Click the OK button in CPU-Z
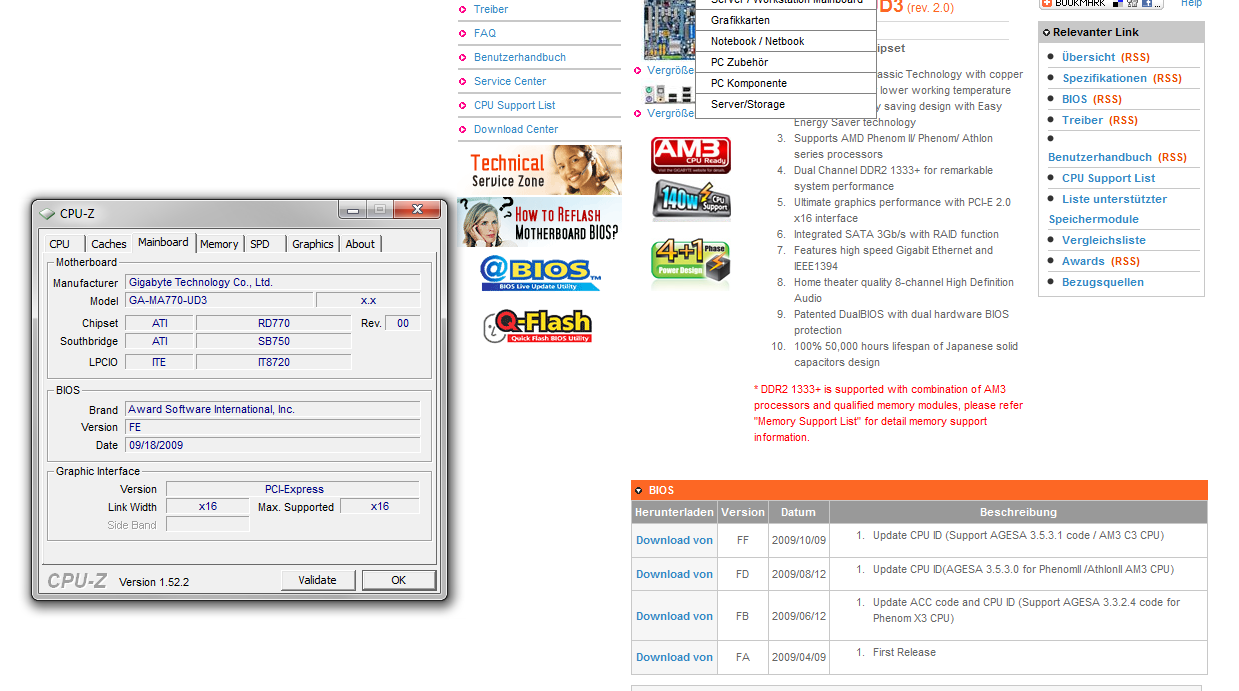 pyautogui.click(x=399, y=580)
